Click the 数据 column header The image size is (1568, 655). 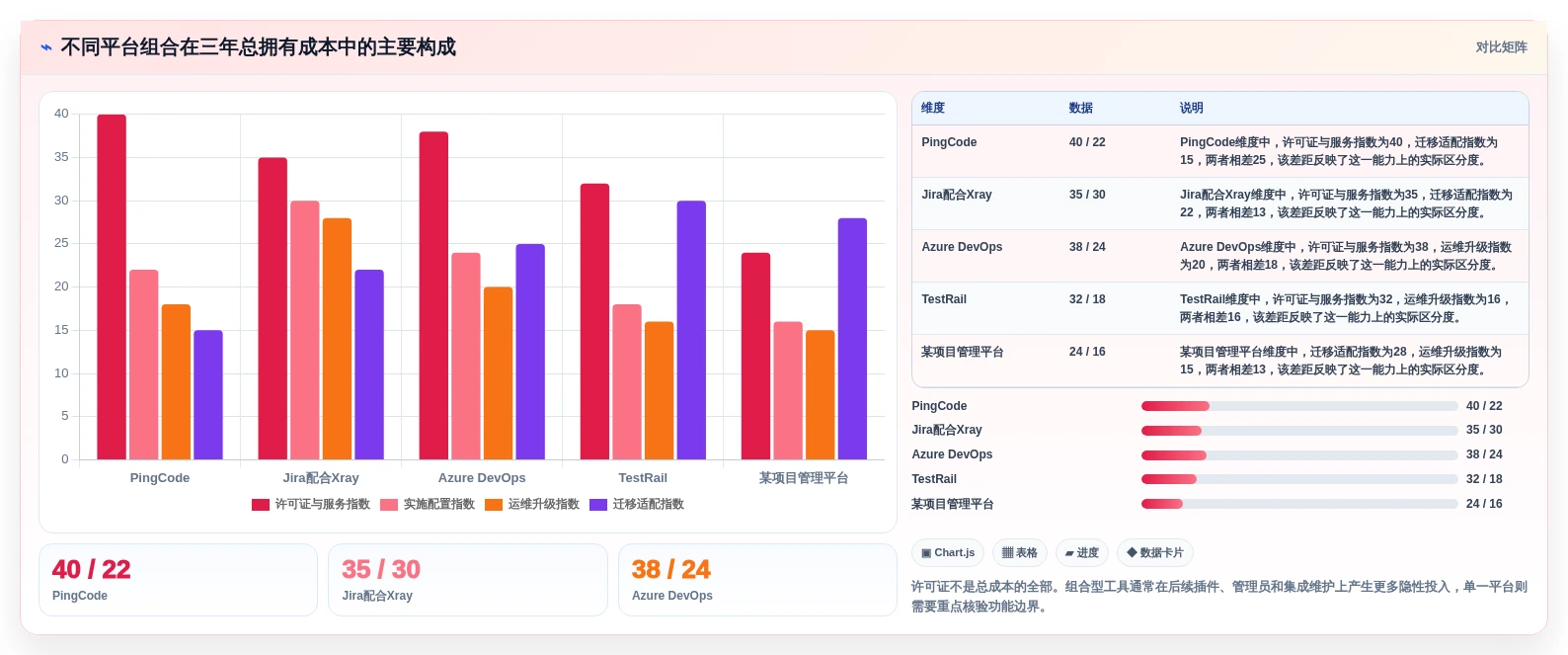tap(1081, 109)
